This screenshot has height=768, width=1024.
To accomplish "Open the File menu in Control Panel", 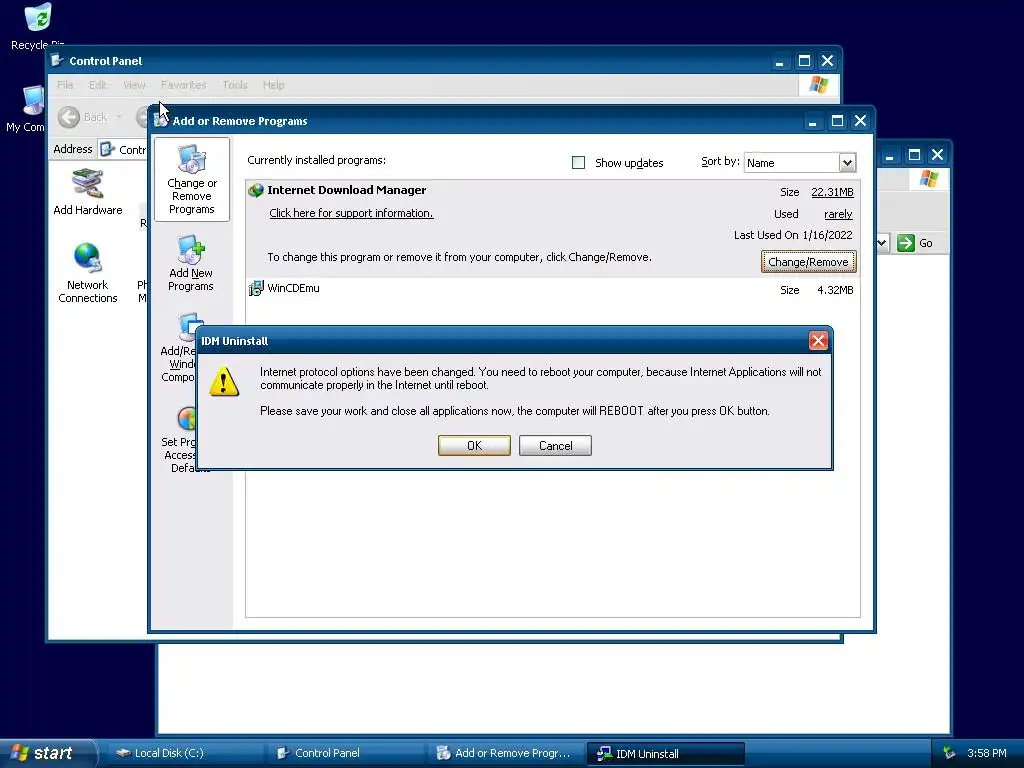I will point(65,85).
